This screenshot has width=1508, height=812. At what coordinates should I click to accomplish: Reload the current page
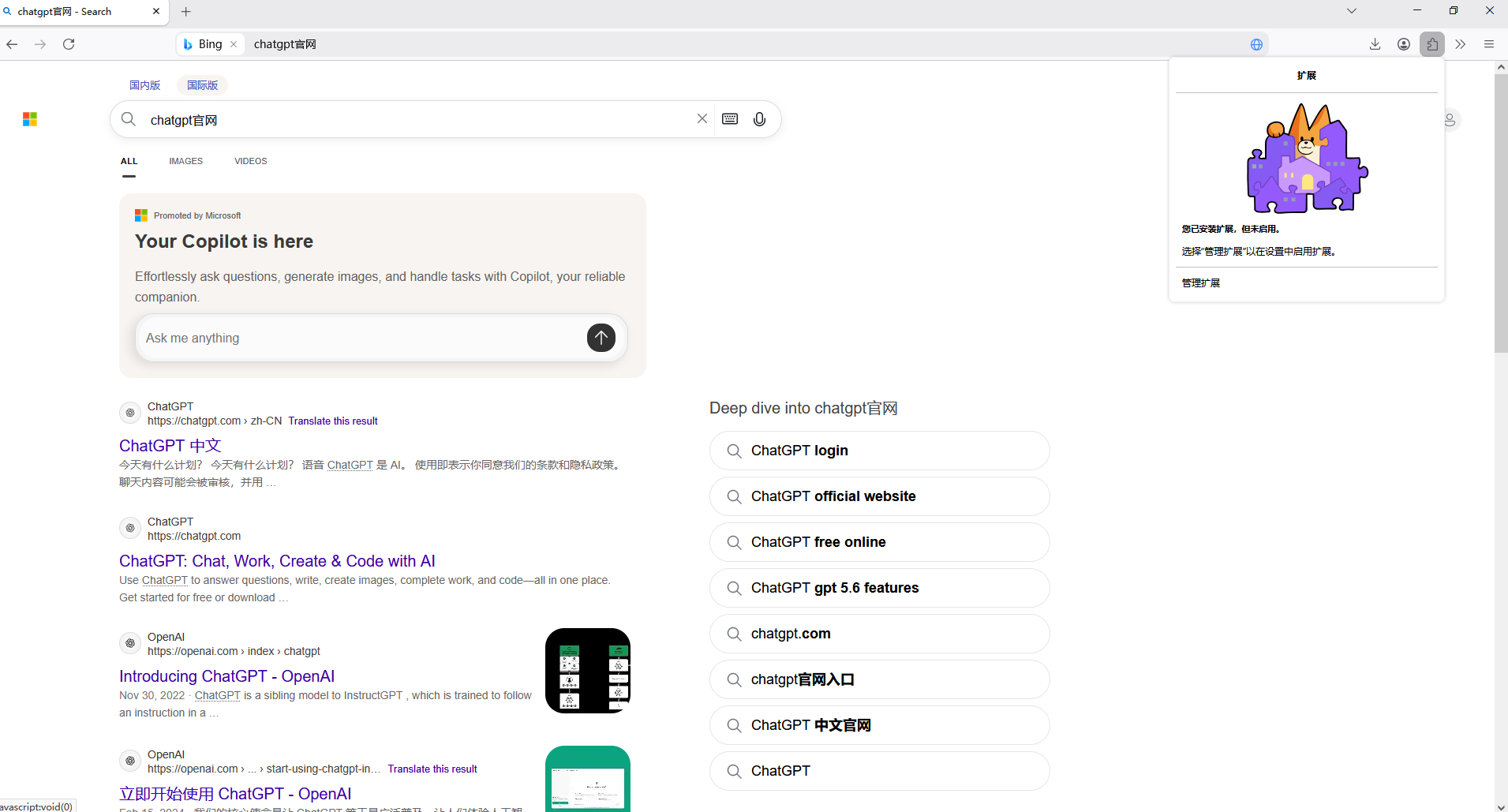tap(69, 44)
